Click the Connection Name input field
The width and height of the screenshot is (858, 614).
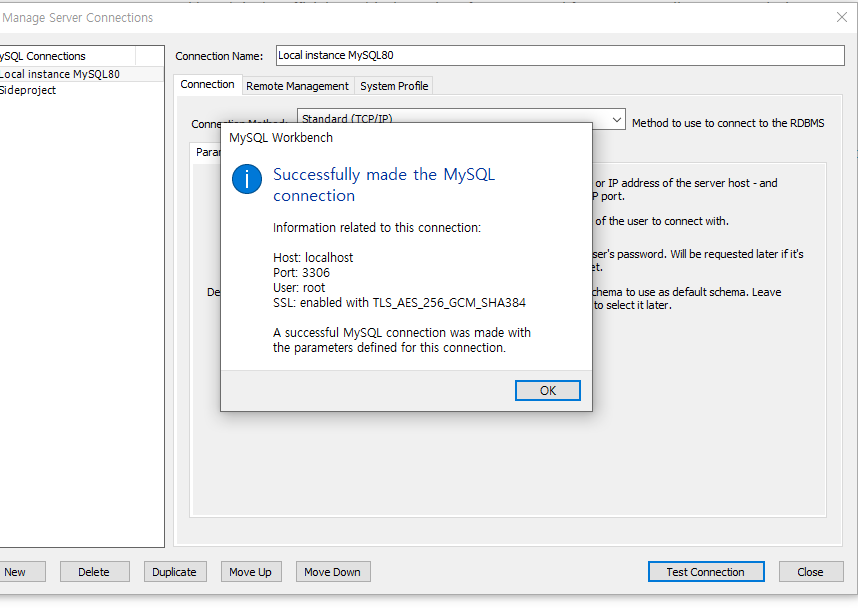pos(560,55)
